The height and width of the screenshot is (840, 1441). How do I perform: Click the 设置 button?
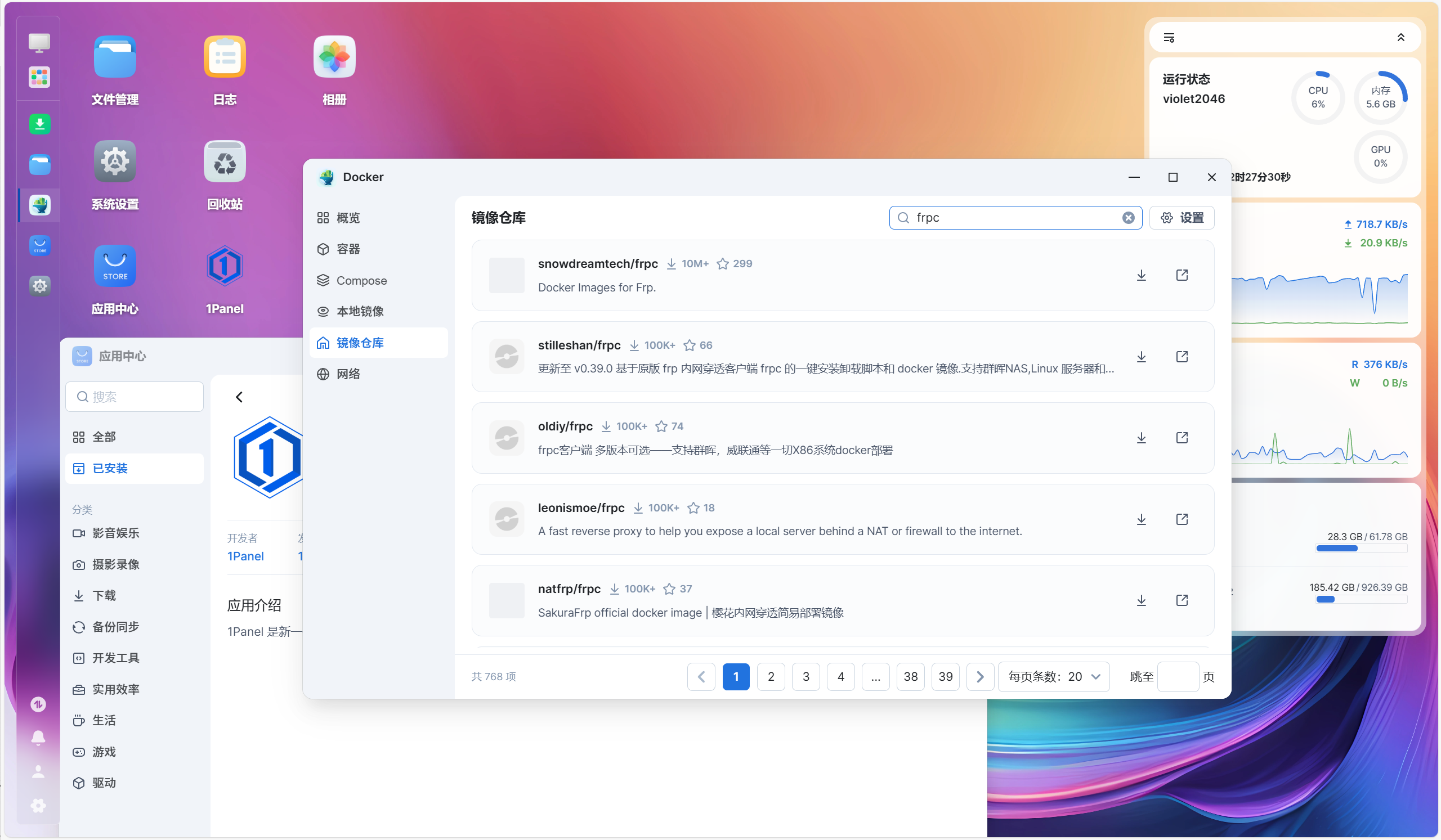click(1182, 218)
